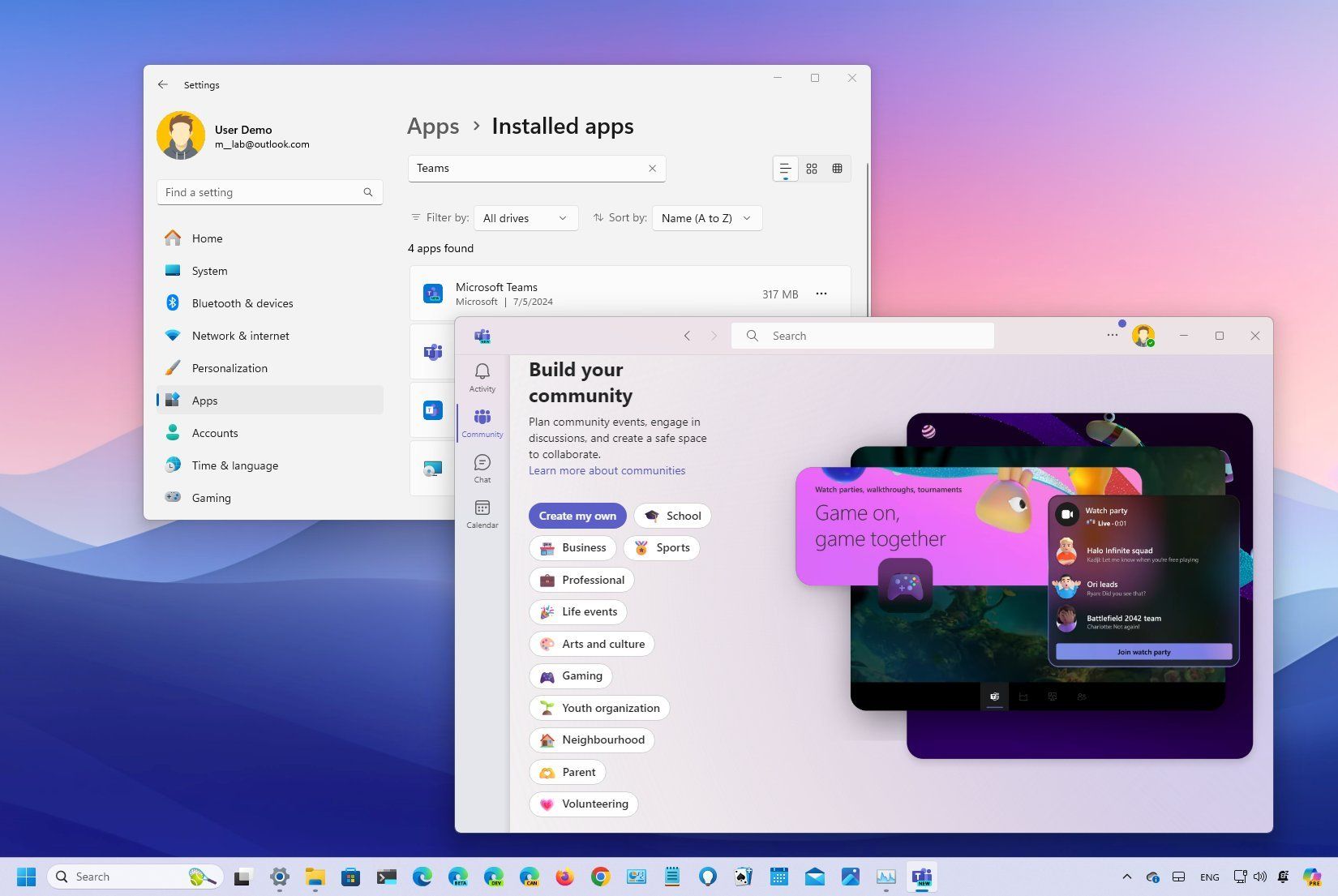Image resolution: width=1338 pixels, height=896 pixels.
Task: Switch installed apps to tile view
Action: (x=837, y=169)
